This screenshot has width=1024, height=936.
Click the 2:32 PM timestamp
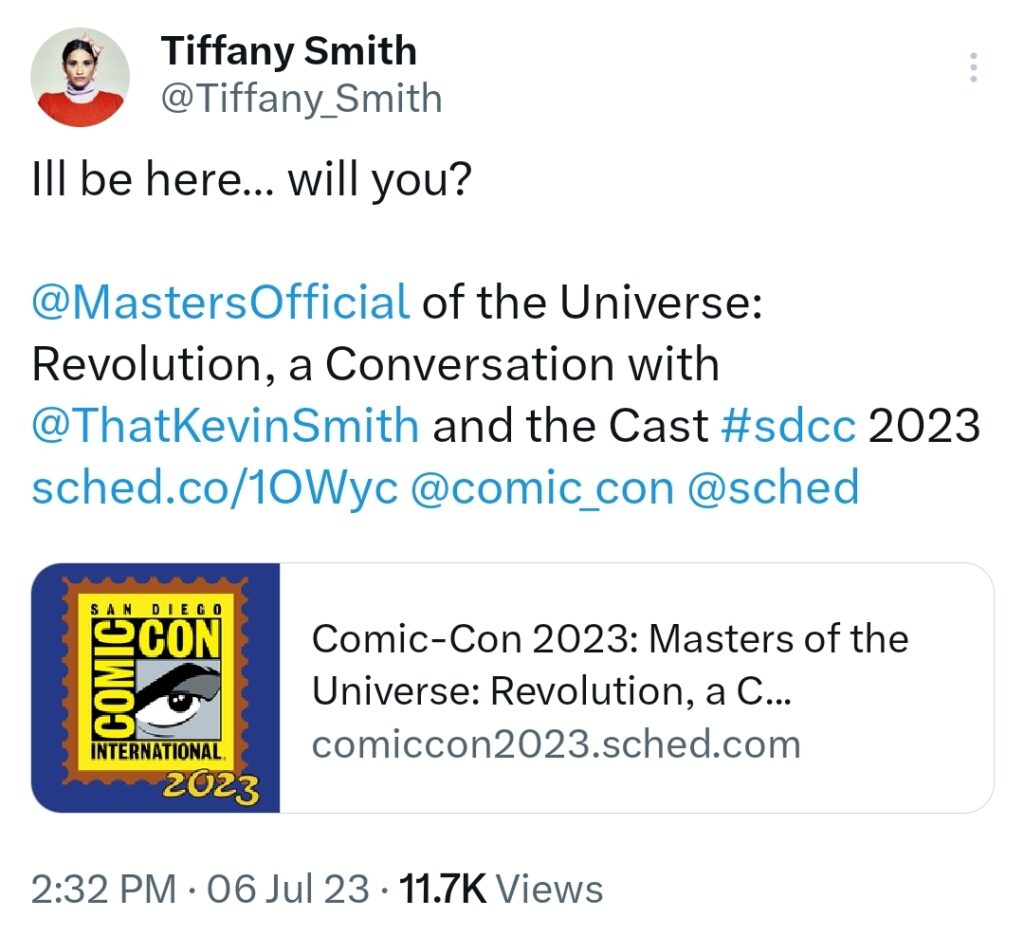(101, 889)
